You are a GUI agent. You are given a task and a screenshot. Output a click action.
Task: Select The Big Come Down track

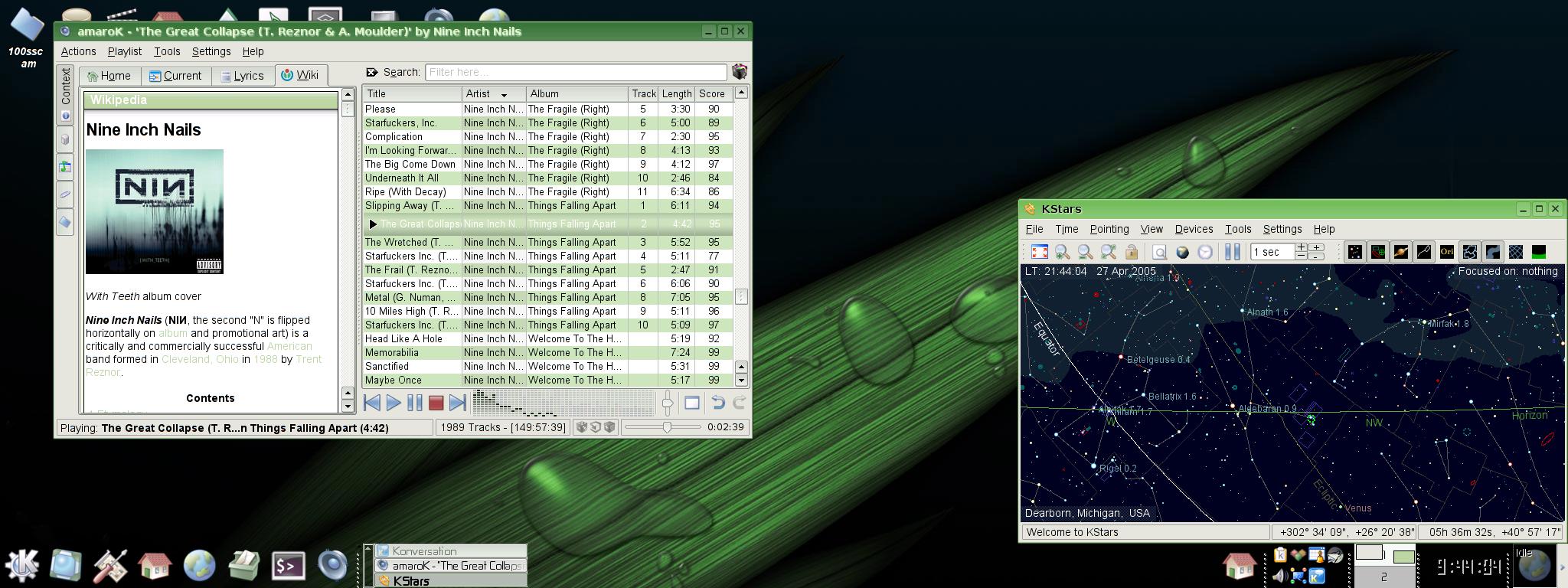point(547,165)
